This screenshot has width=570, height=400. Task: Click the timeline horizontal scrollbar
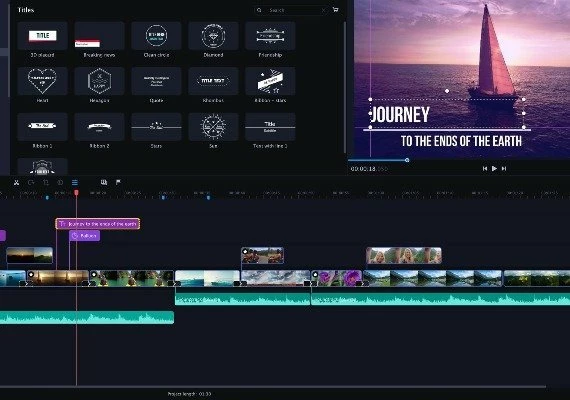click(273, 387)
